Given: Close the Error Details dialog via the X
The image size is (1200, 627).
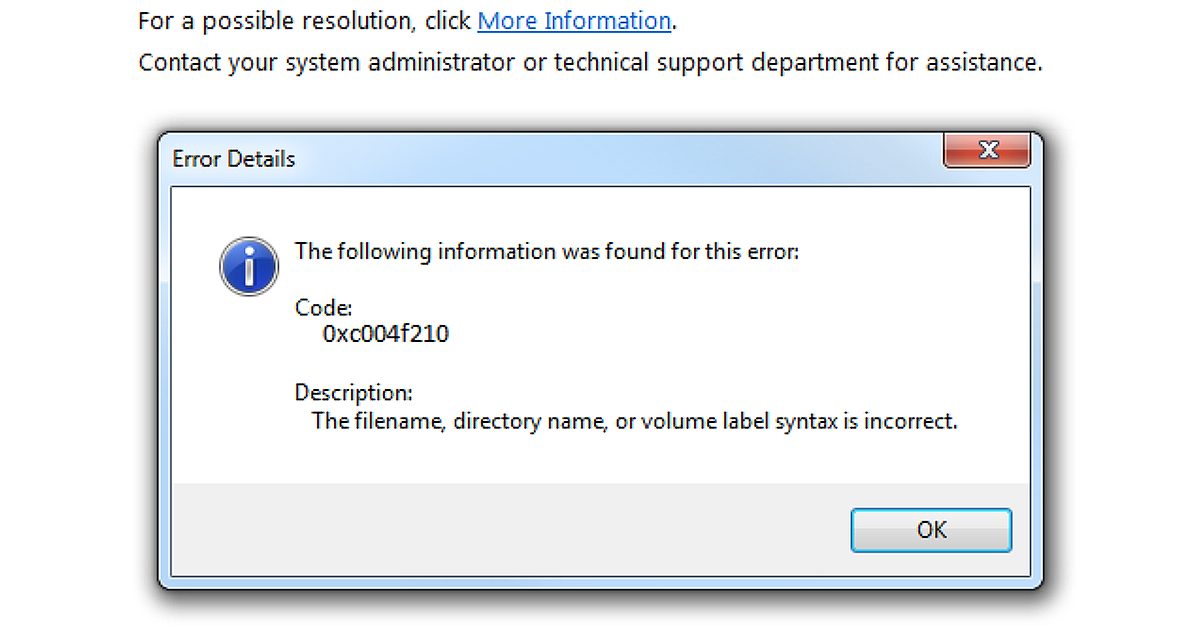Looking at the screenshot, I should (x=987, y=150).
